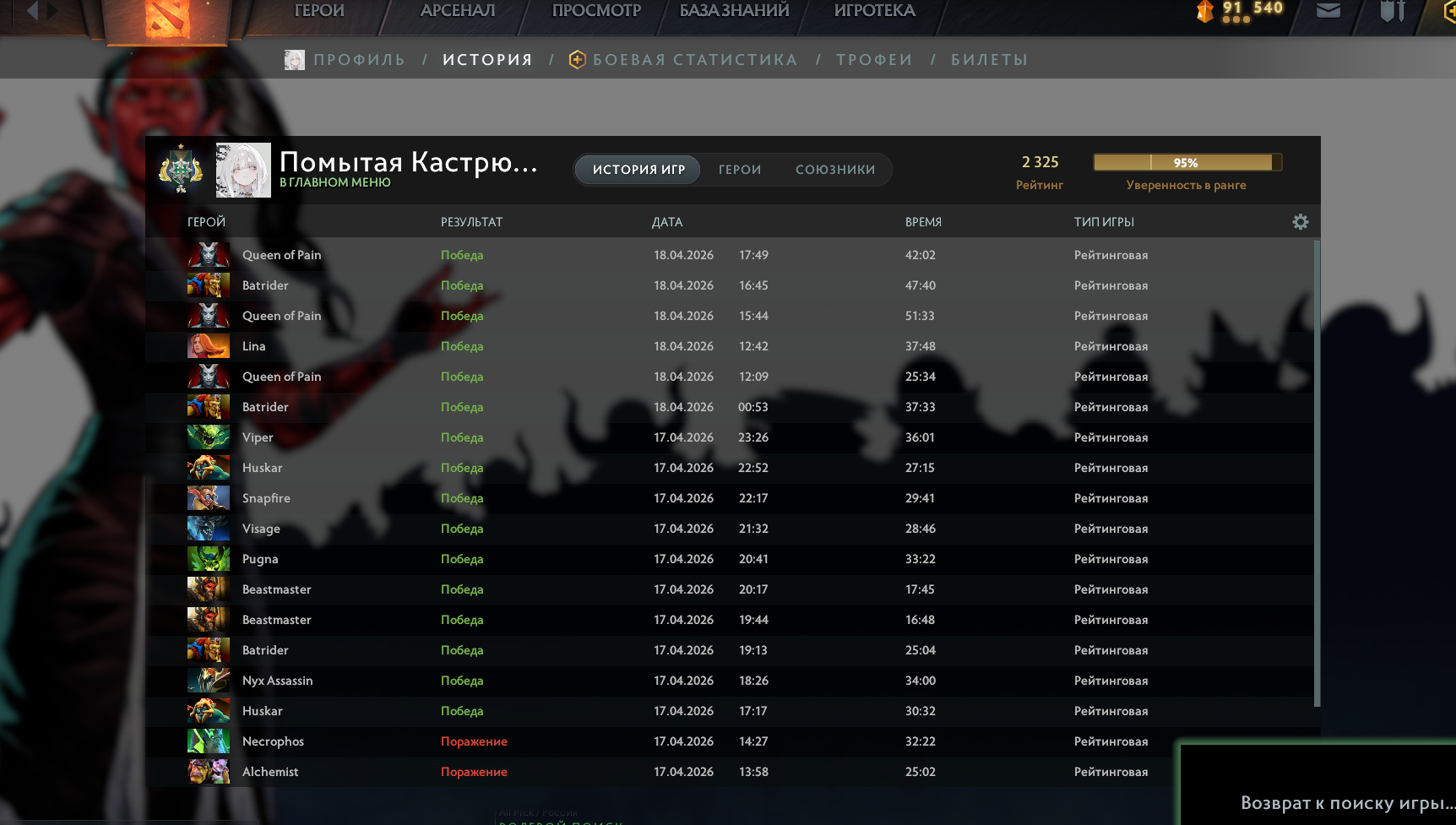
Task: Select the ИСТОРИЯ tab
Action: click(487, 60)
